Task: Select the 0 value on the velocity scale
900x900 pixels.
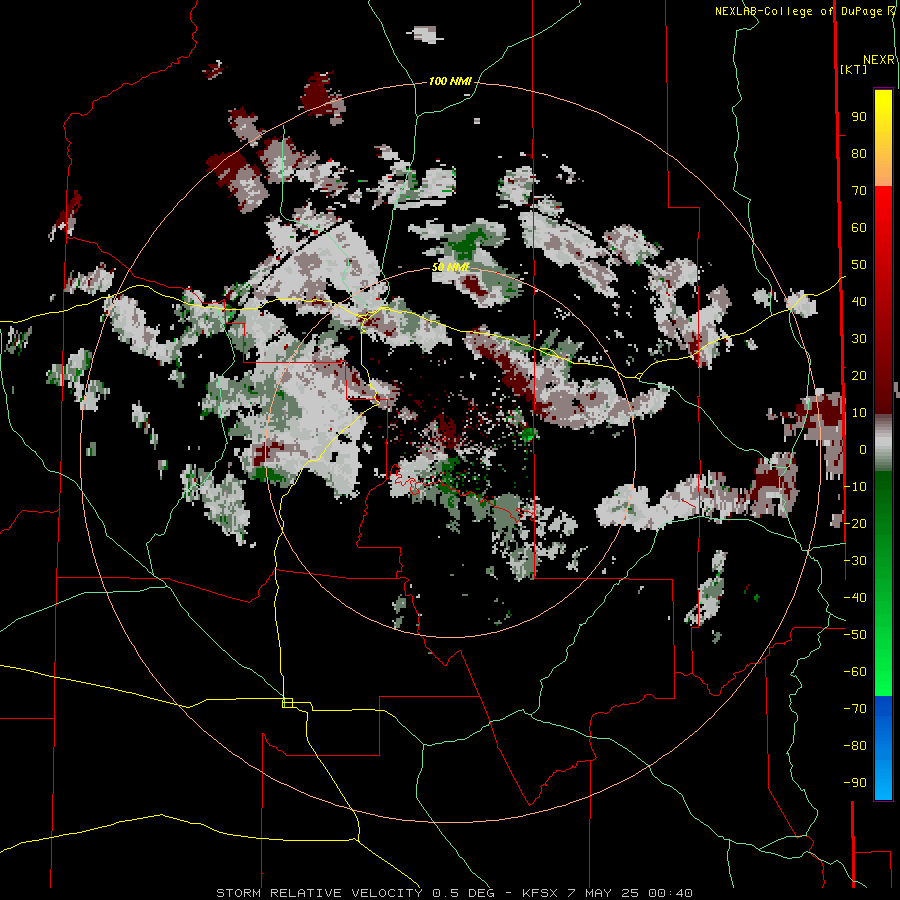Action: coord(863,450)
